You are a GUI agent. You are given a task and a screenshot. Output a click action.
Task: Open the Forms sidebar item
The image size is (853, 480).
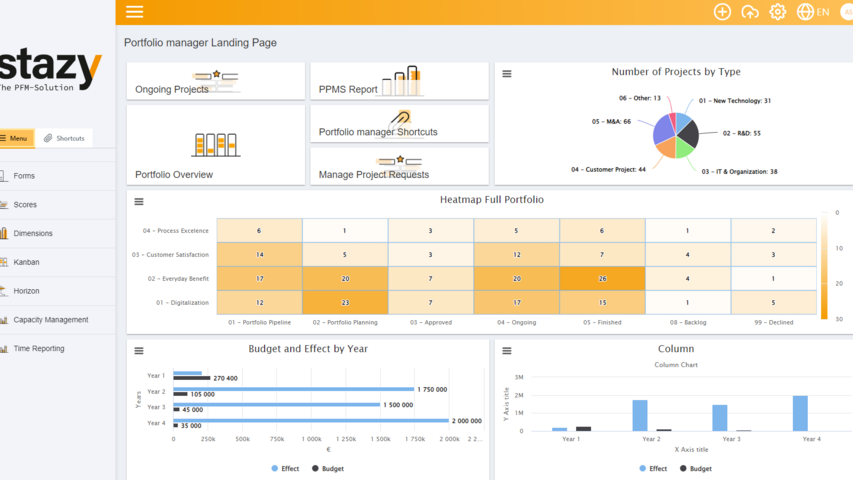coord(24,176)
